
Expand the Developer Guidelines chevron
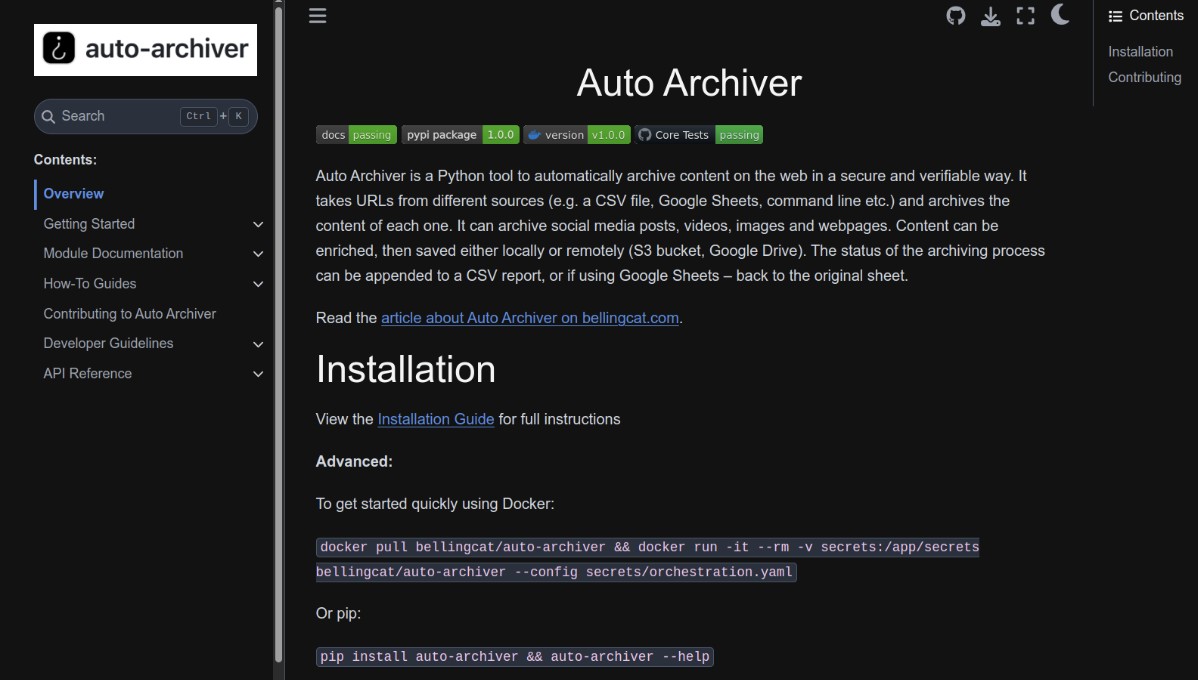258,345
